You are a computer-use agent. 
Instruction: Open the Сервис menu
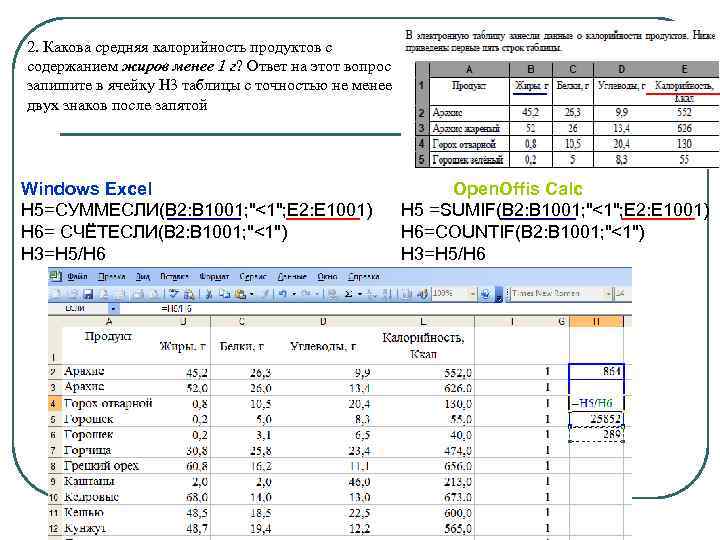253,276
